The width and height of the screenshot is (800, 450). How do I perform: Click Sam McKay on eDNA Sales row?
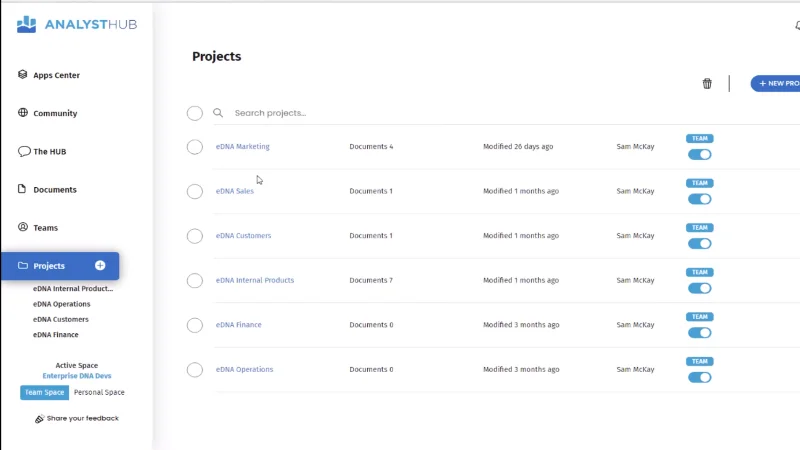click(635, 191)
